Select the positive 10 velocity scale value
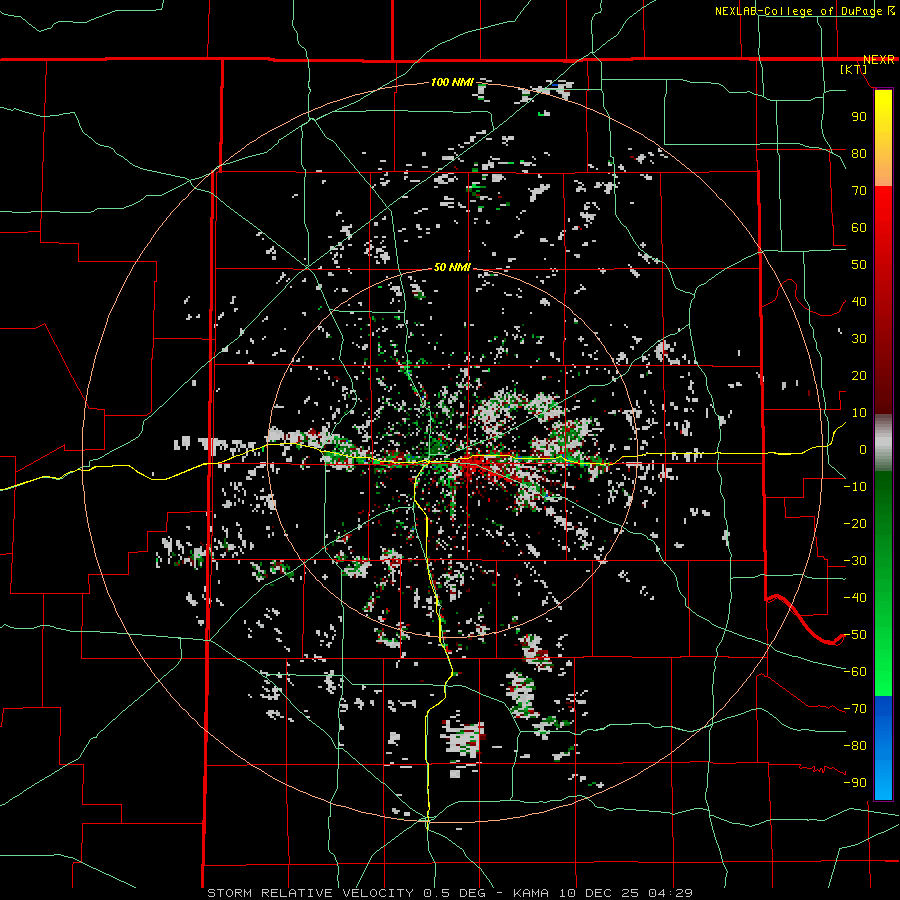Viewport: 900px width, 900px height. coord(859,413)
